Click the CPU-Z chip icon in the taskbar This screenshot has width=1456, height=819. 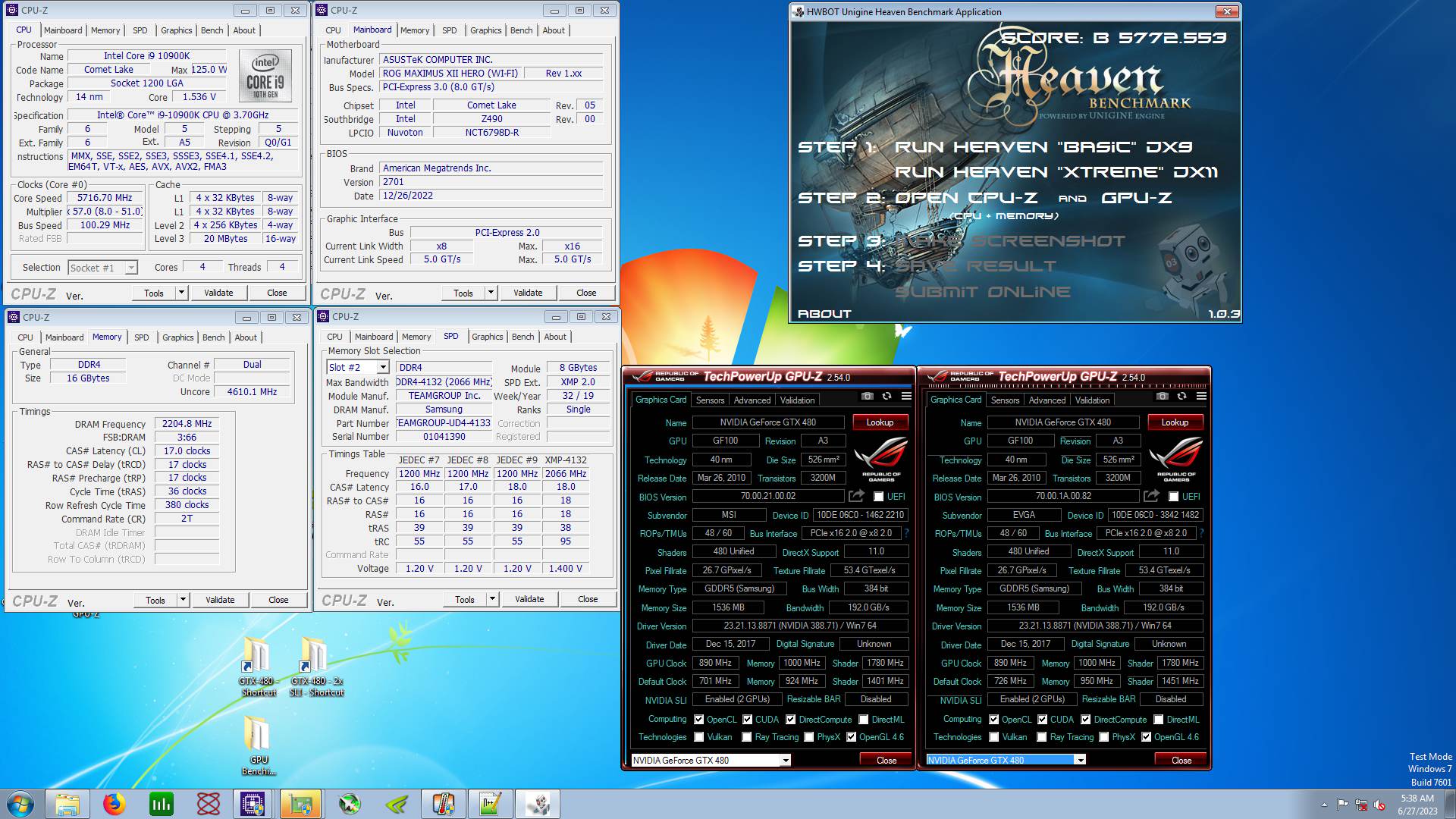click(253, 804)
